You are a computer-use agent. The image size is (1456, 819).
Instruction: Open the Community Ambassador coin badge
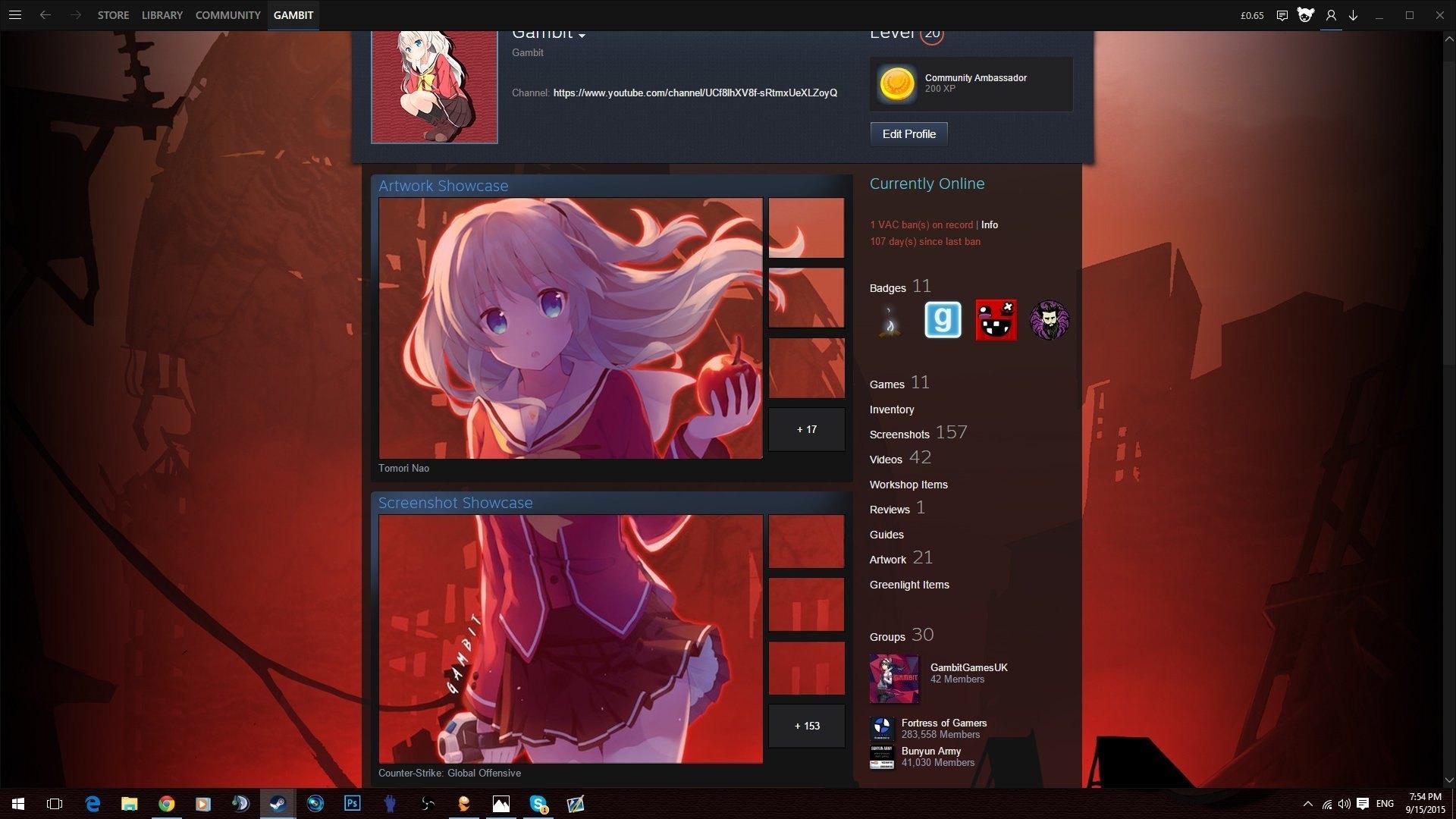896,83
